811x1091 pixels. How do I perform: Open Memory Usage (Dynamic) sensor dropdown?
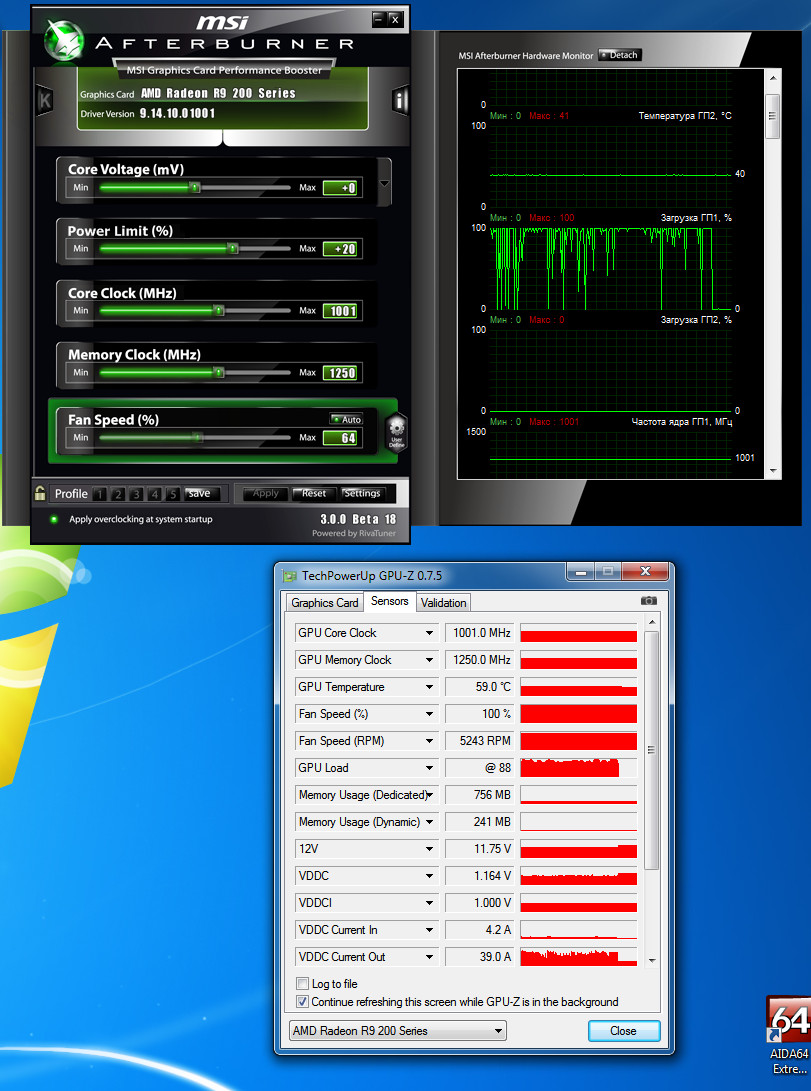pyautogui.click(x=429, y=822)
